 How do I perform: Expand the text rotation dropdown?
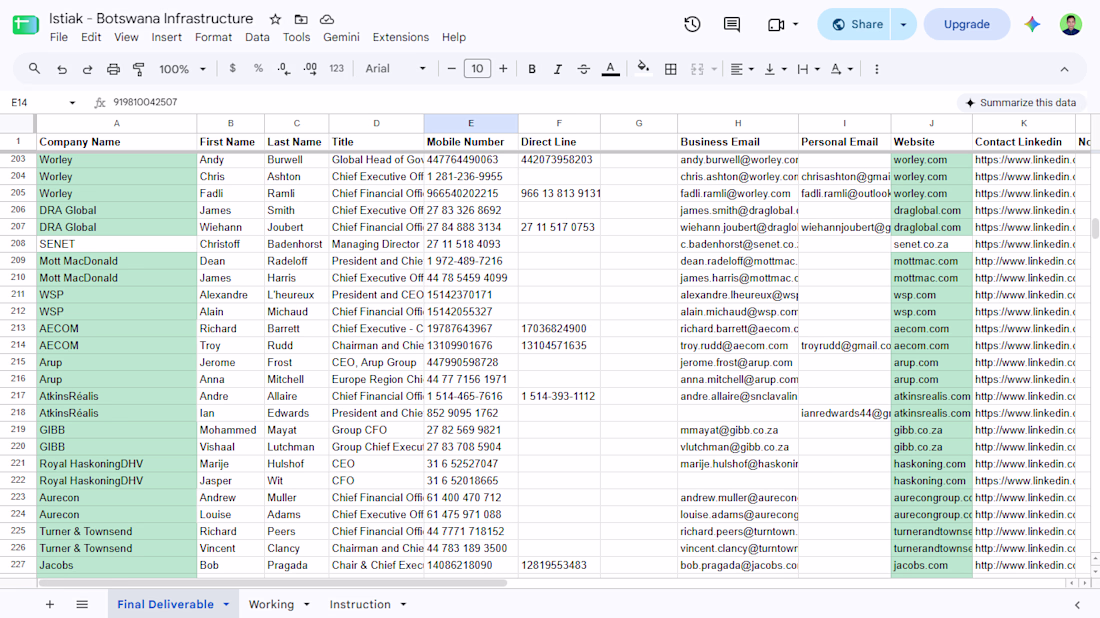click(850, 69)
